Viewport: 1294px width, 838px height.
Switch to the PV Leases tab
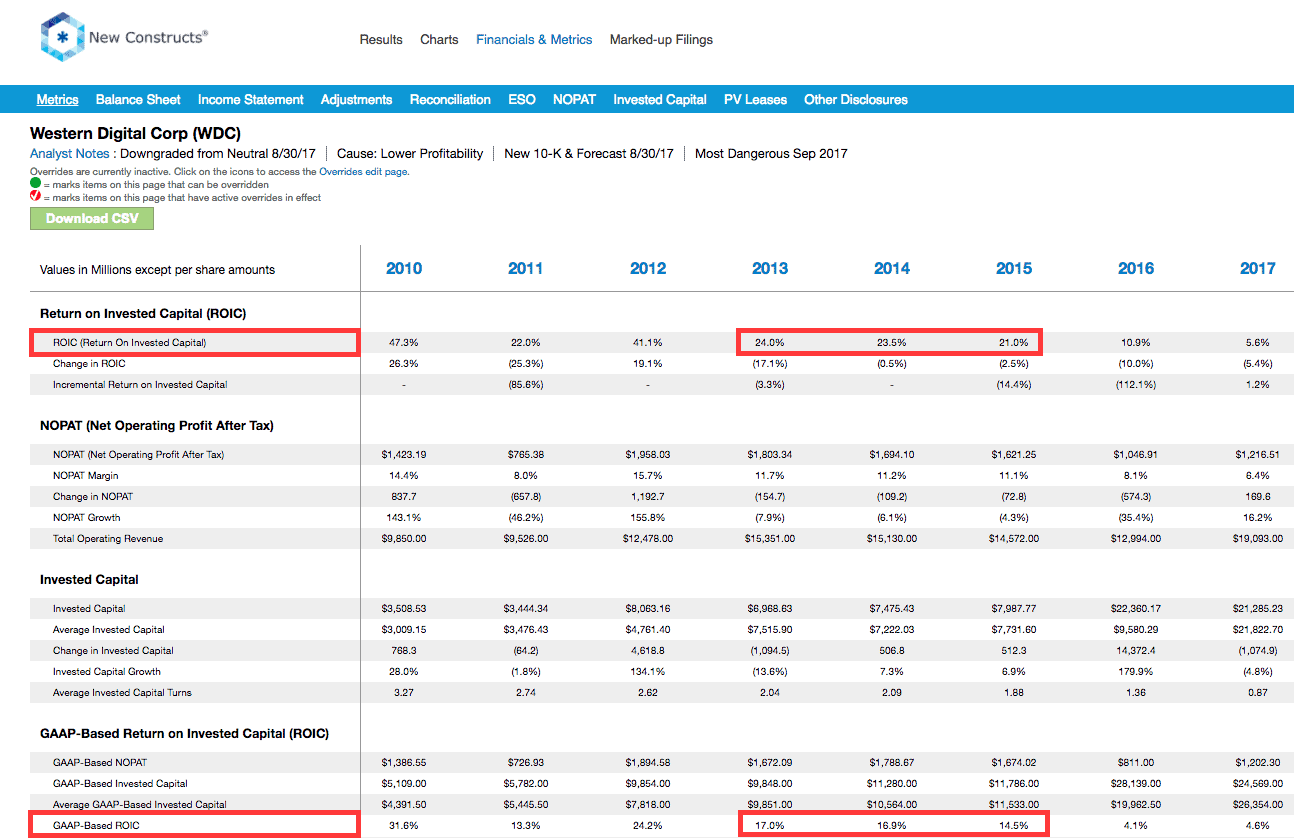755,99
